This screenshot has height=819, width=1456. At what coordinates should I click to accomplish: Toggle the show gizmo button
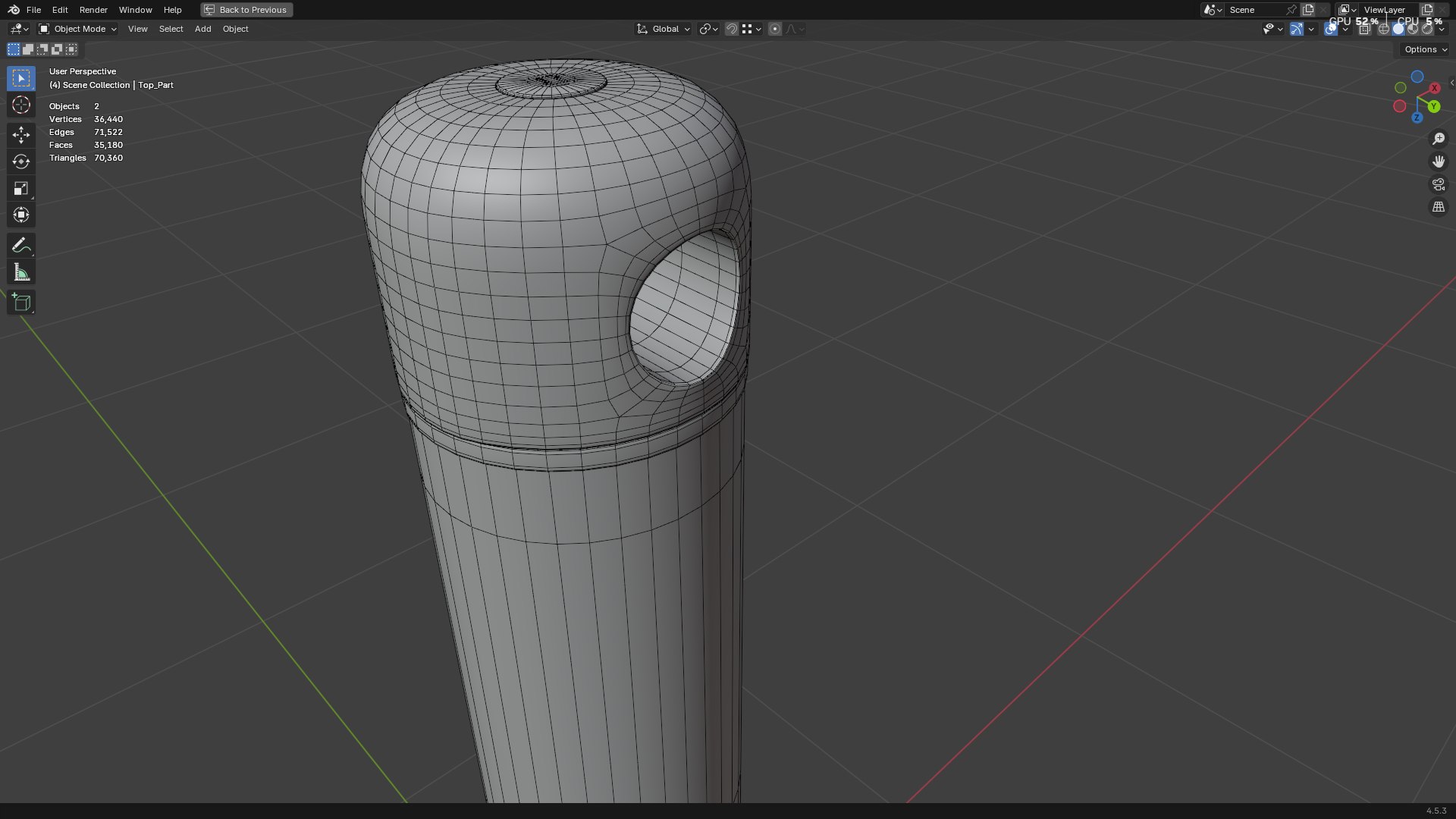tap(1297, 29)
